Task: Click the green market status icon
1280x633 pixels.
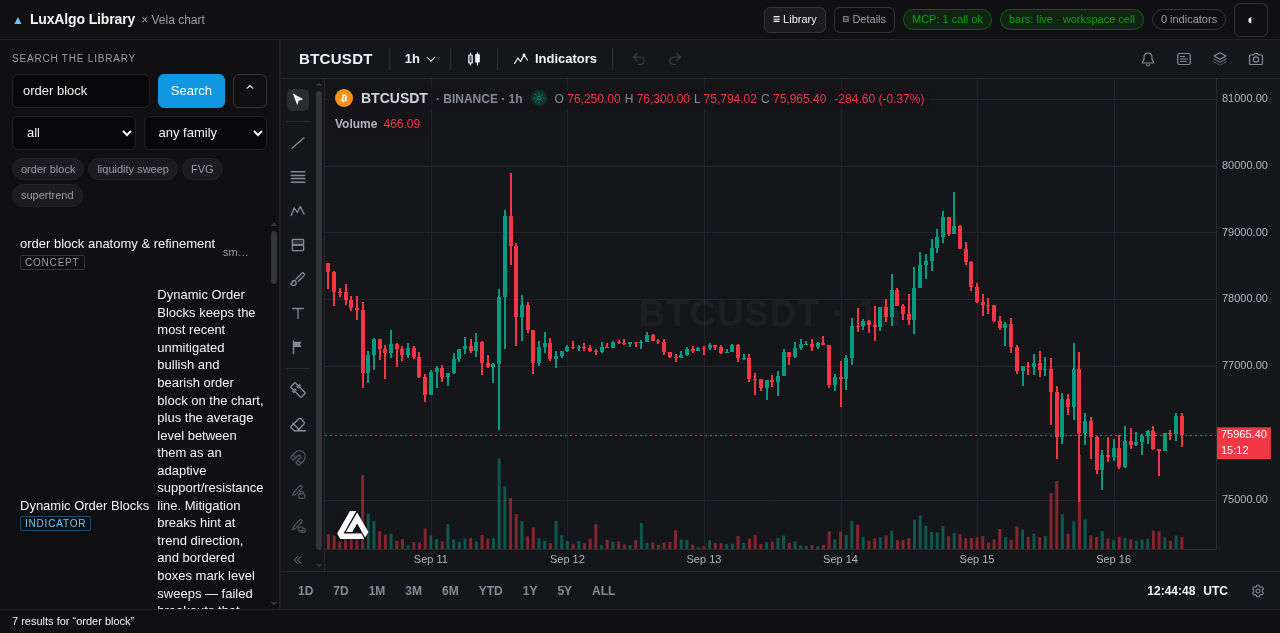Action: point(539,98)
